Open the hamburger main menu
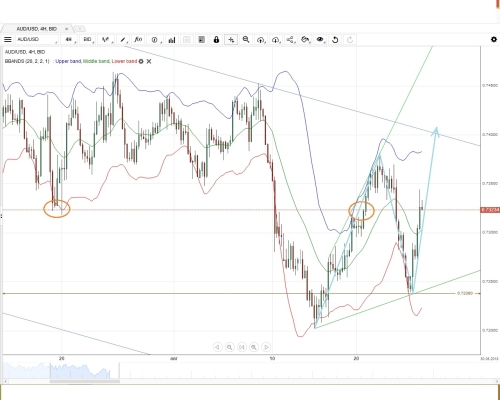Image resolution: width=500 pixels, height=400 pixels. pyautogui.click(x=7, y=40)
